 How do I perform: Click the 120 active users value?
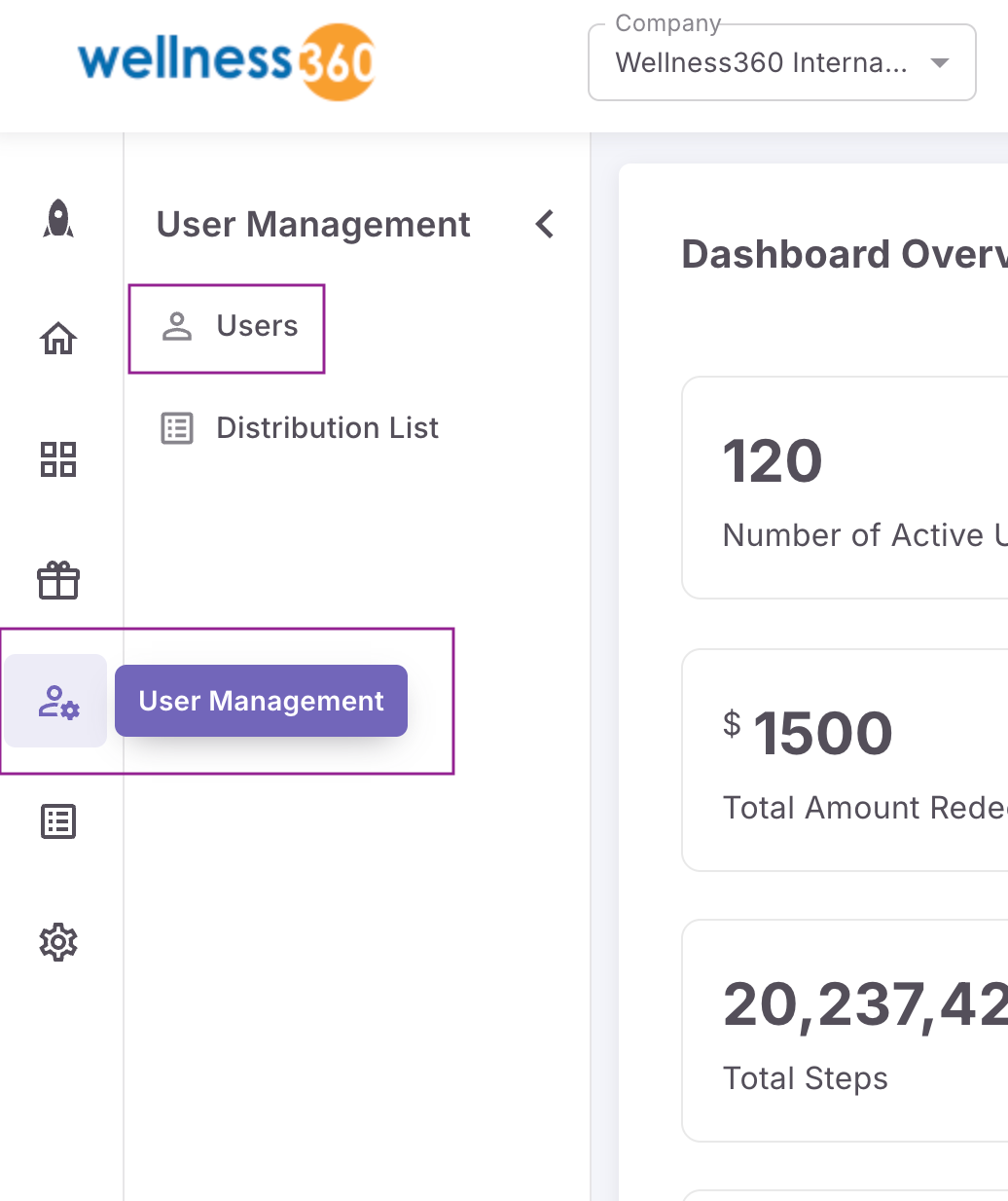click(773, 460)
